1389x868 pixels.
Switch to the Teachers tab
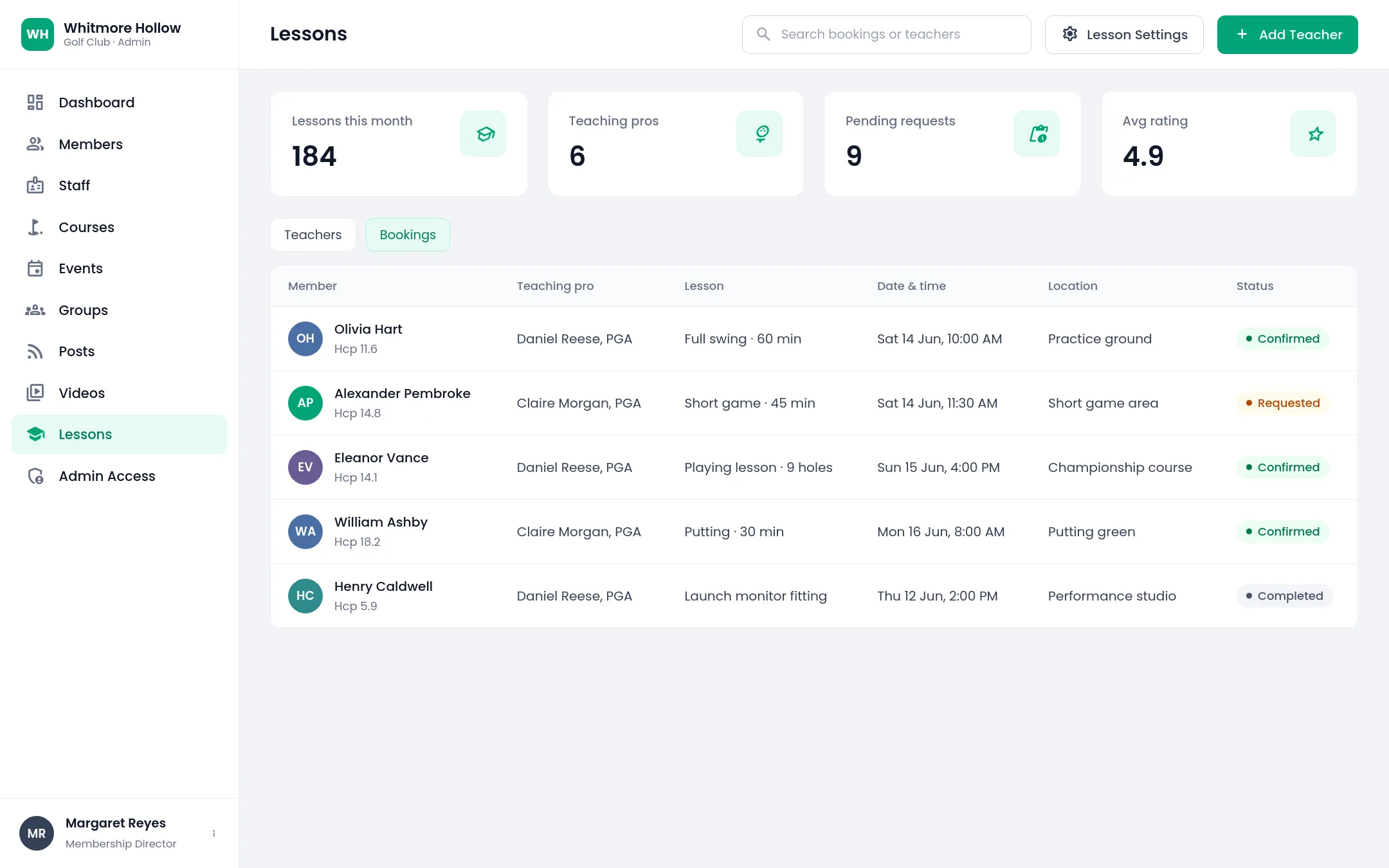pyautogui.click(x=313, y=235)
